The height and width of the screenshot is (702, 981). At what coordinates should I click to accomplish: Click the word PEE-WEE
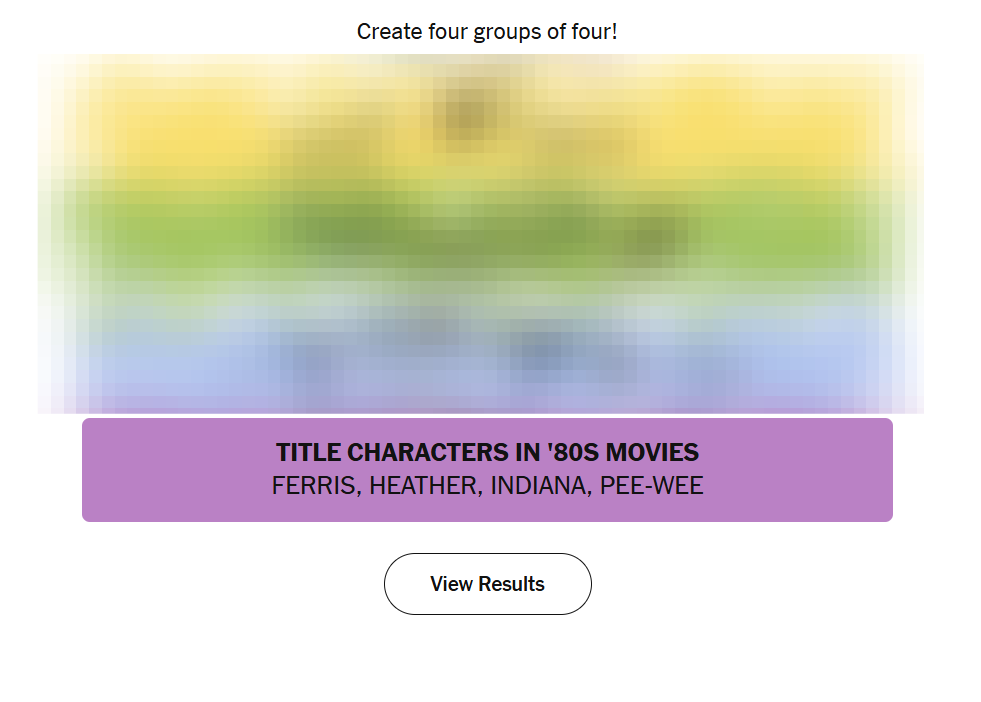click(x=652, y=487)
